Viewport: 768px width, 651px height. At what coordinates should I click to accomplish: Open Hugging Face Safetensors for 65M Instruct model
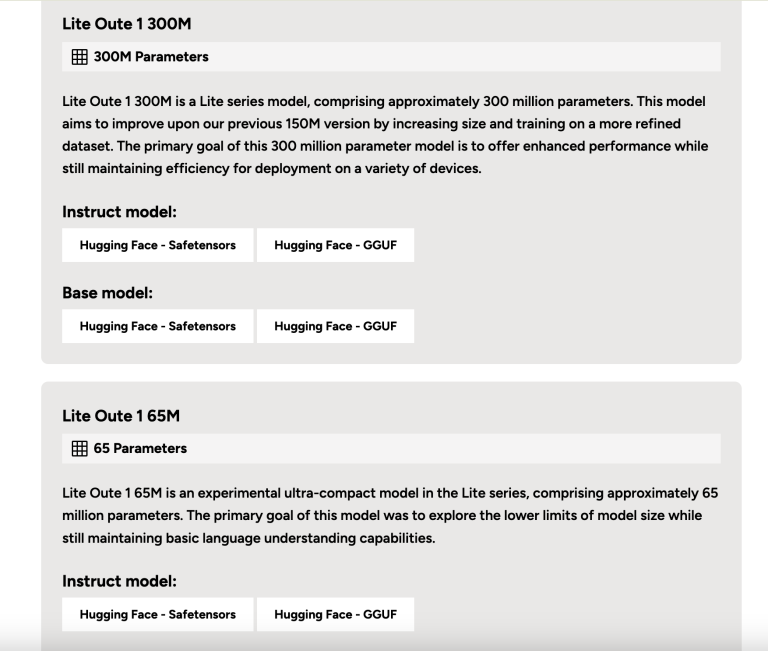158,614
